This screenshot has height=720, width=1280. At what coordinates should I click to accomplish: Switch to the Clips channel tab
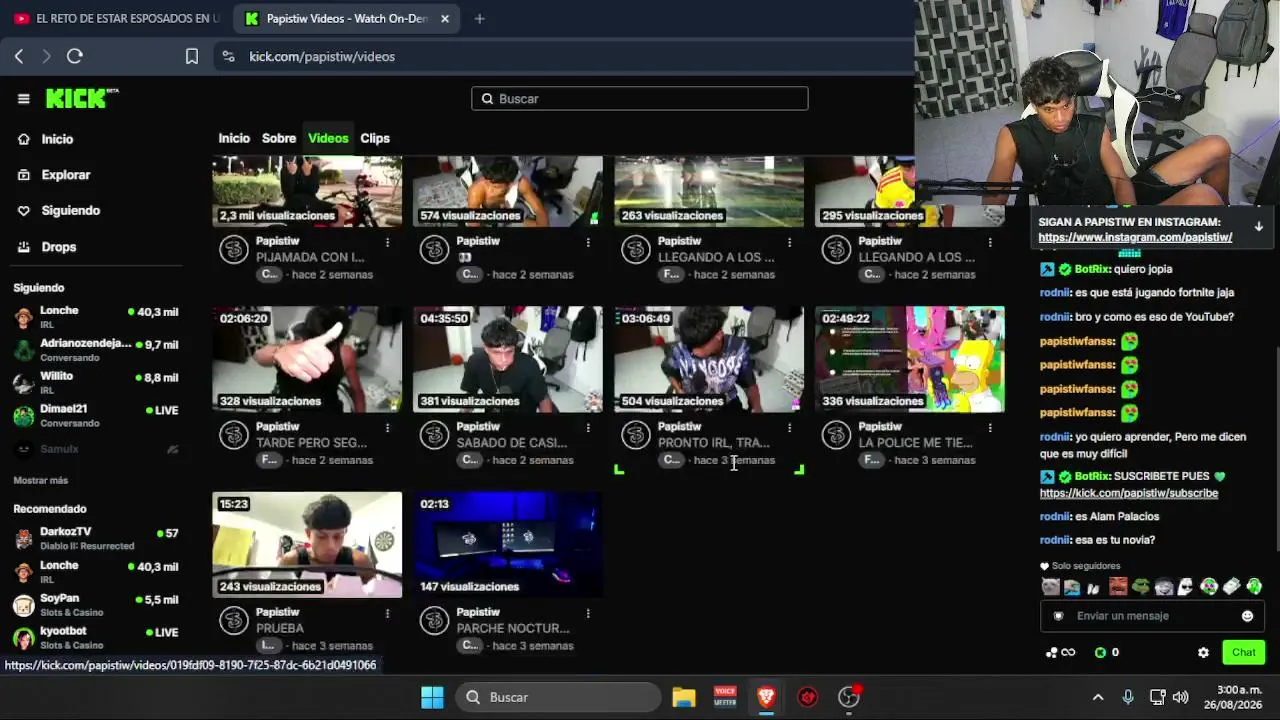375,138
